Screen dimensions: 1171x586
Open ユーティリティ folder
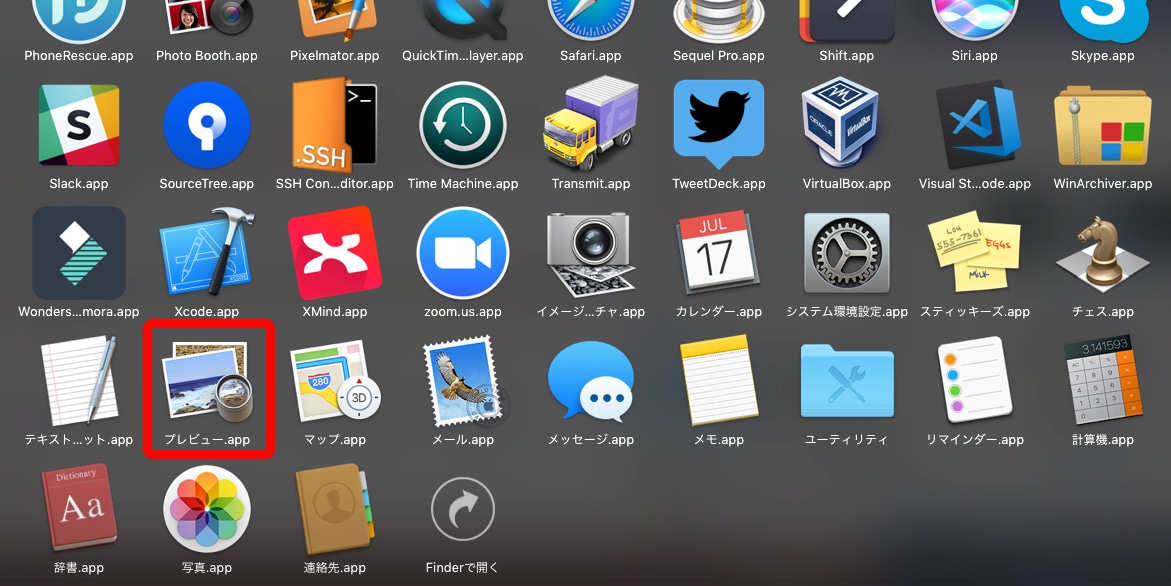click(847, 381)
